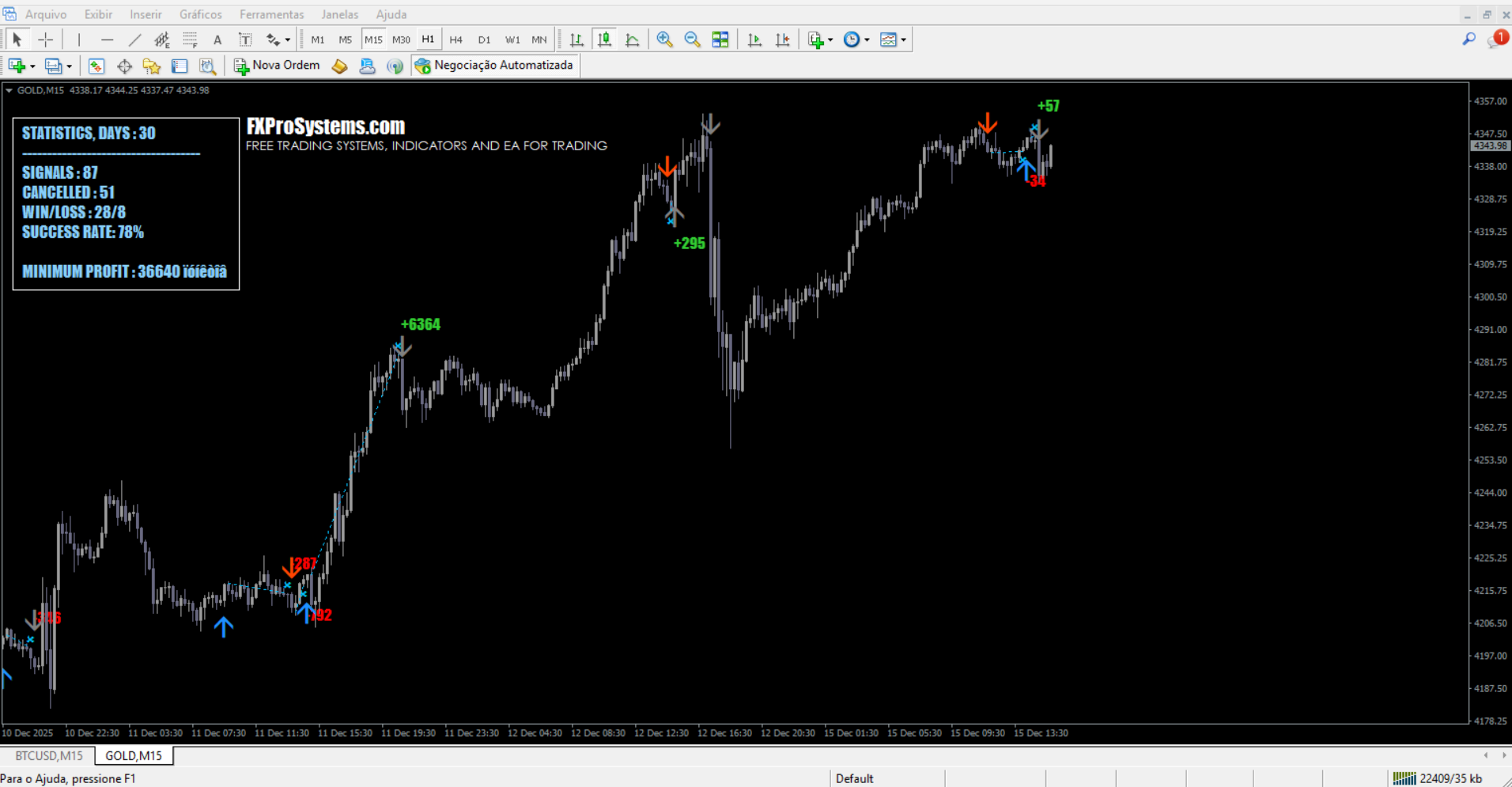1512x787 pixels.
Task: Tile chart windows with grid icon
Action: (720, 40)
